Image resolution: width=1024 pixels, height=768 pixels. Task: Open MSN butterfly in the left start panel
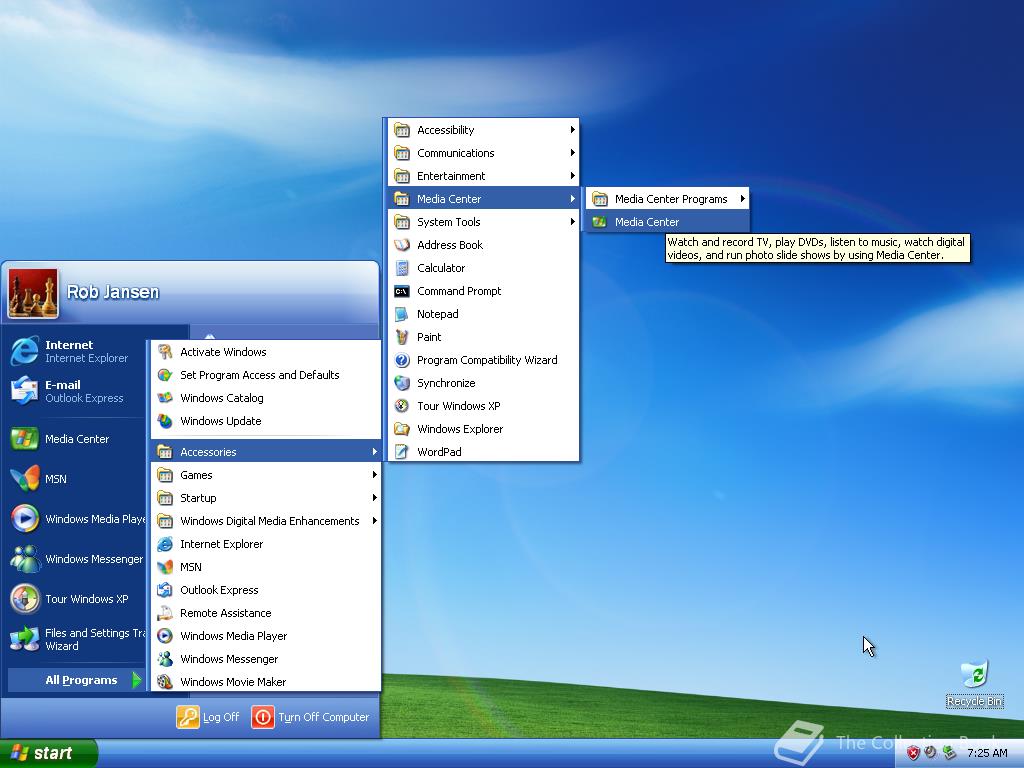tap(77, 479)
